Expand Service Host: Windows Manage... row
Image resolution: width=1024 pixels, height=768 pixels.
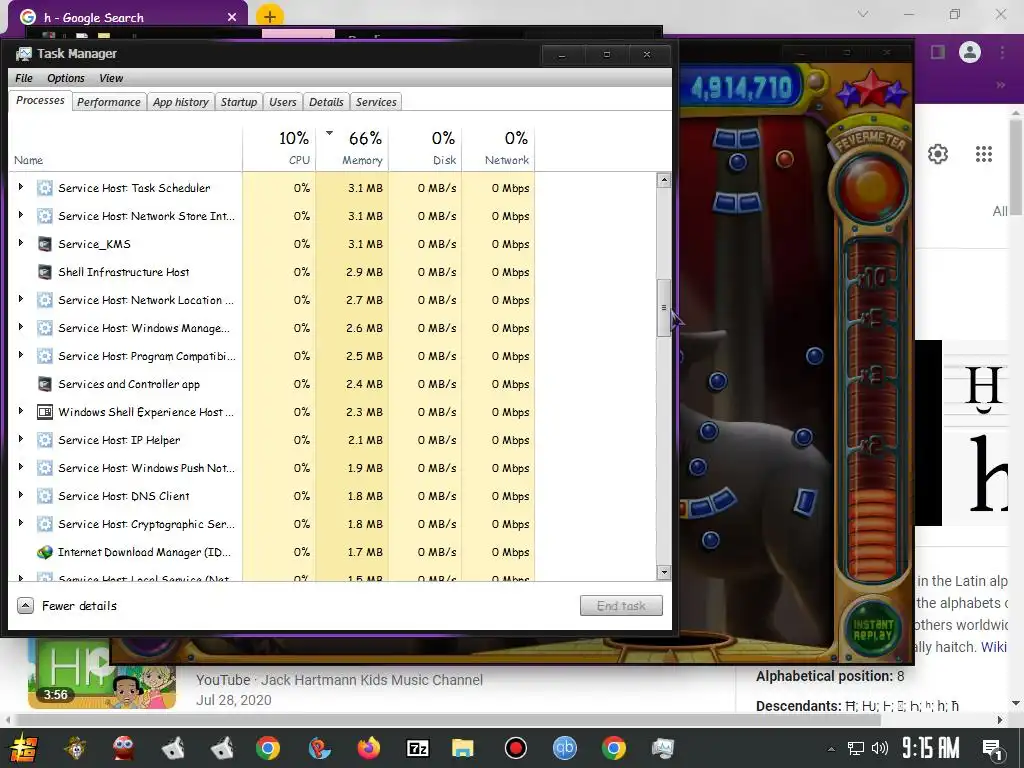(21, 327)
